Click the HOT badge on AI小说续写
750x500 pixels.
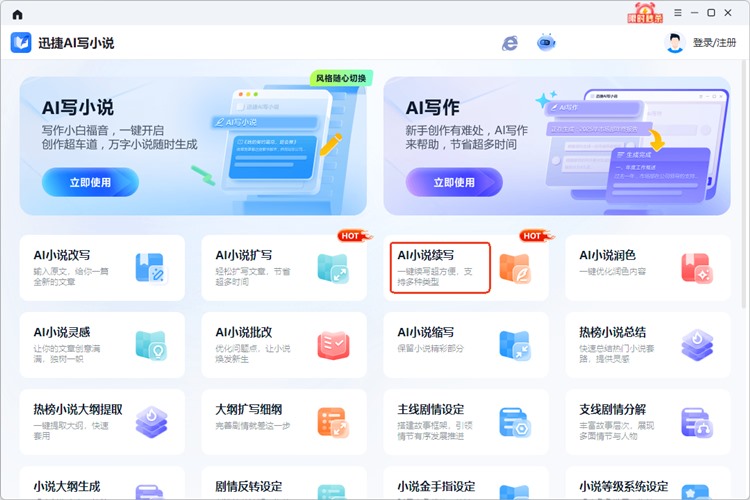click(x=536, y=235)
